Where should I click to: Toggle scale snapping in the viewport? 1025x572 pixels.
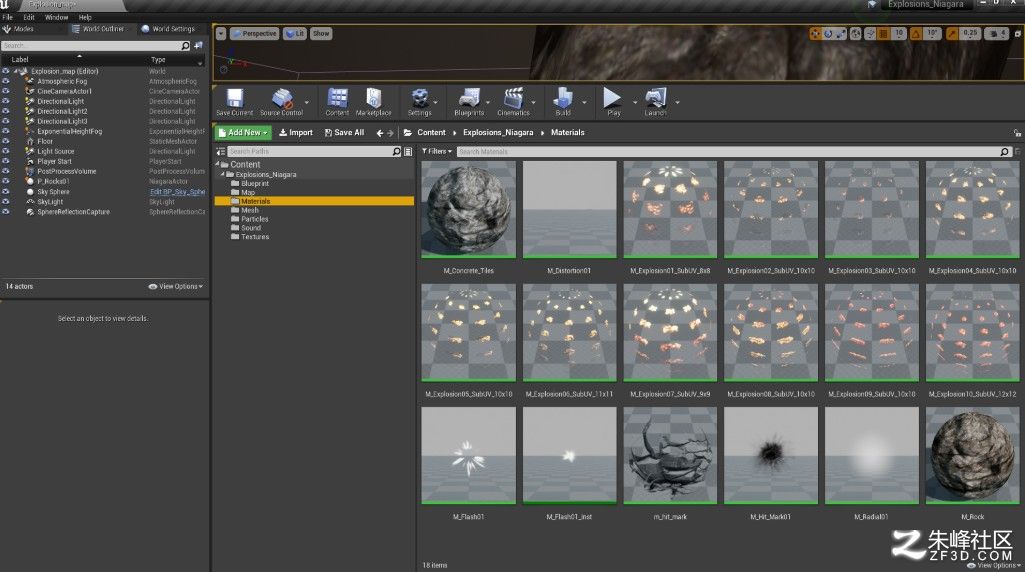click(952, 33)
